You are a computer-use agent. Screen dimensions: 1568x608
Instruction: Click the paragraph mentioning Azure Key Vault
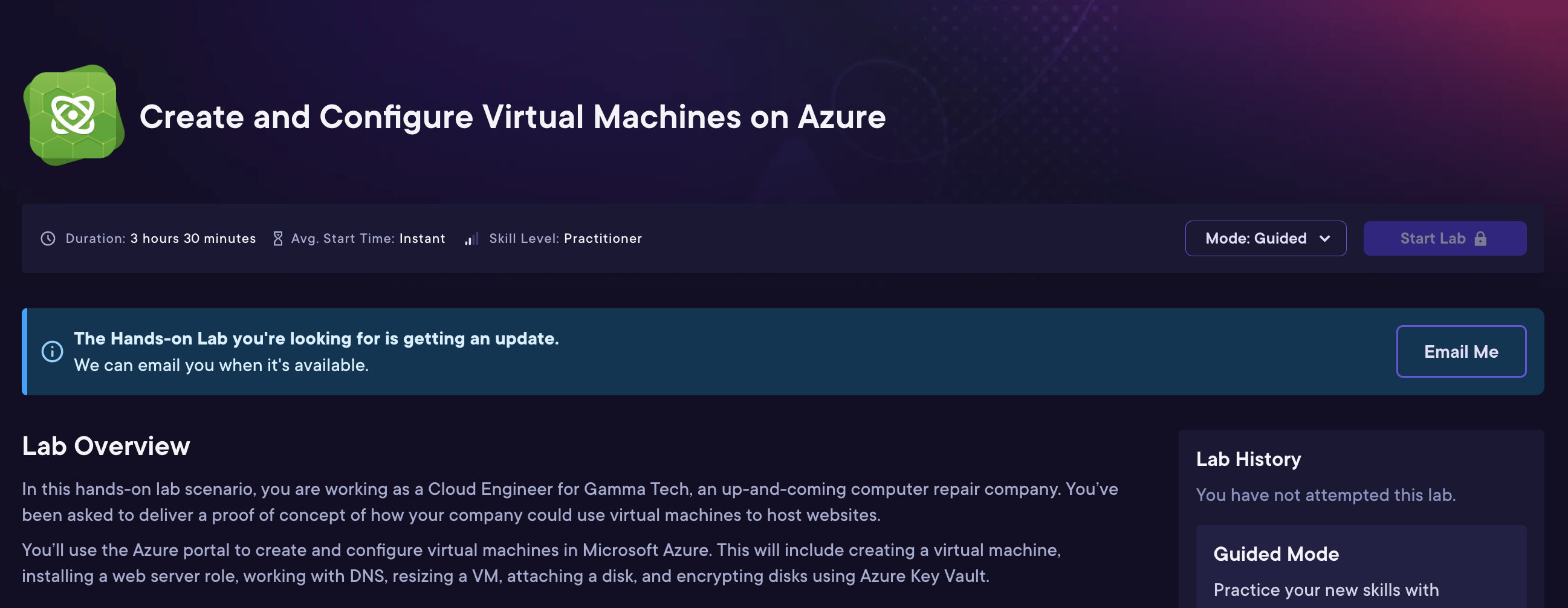541,563
